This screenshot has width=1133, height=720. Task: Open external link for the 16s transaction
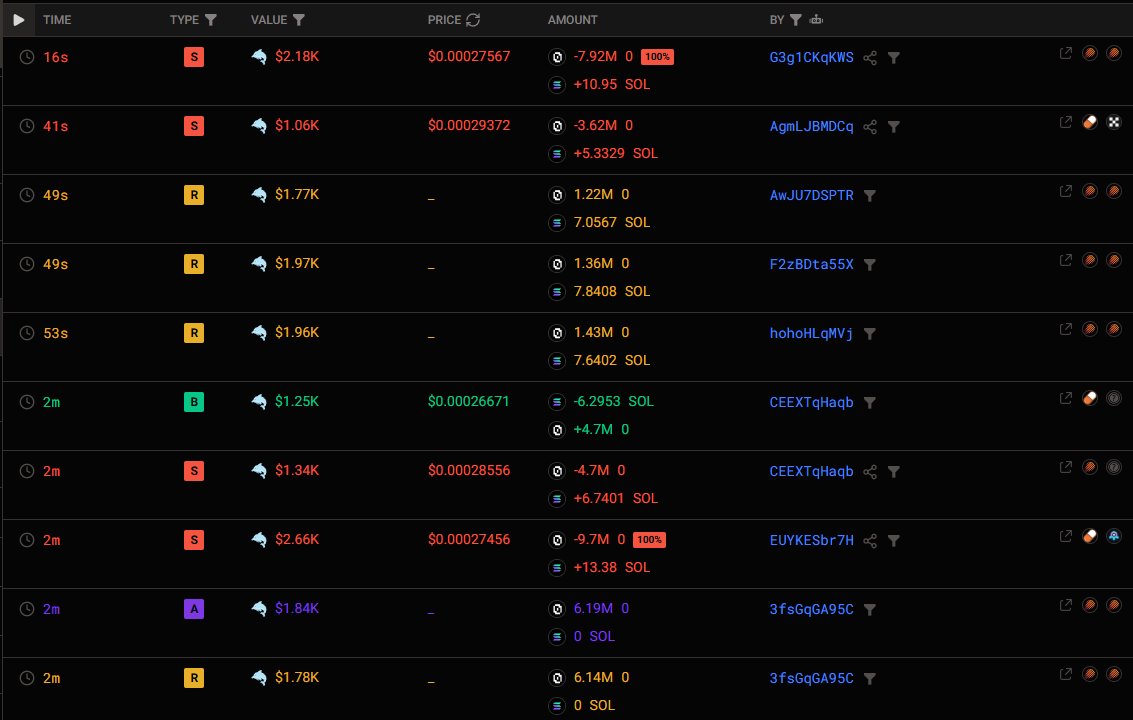click(1066, 53)
